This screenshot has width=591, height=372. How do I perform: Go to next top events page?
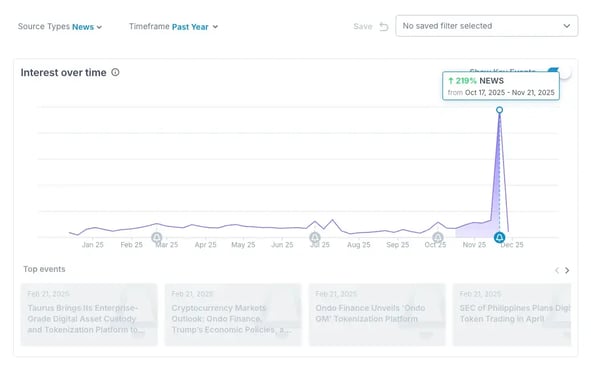pos(567,270)
